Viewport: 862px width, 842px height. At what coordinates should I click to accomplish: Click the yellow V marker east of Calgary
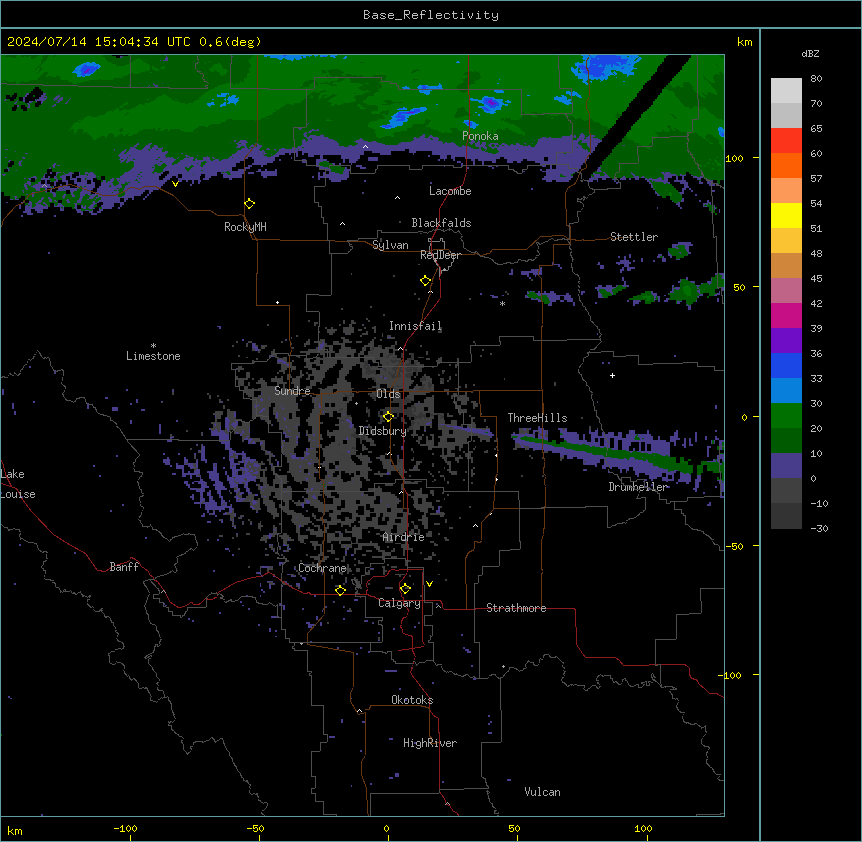click(429, 584)
